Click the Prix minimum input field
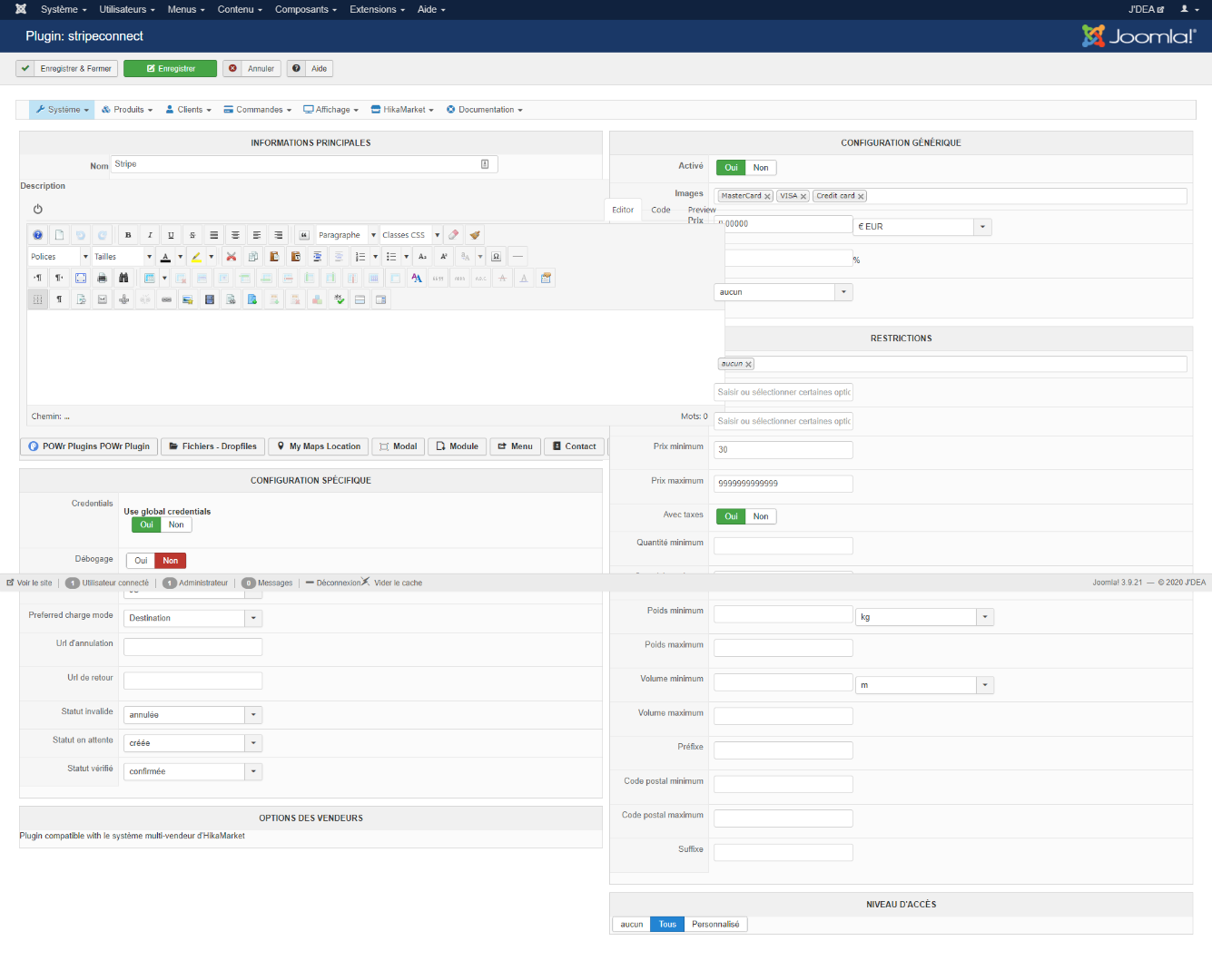The image size is (1212, 980). [783, 450]
